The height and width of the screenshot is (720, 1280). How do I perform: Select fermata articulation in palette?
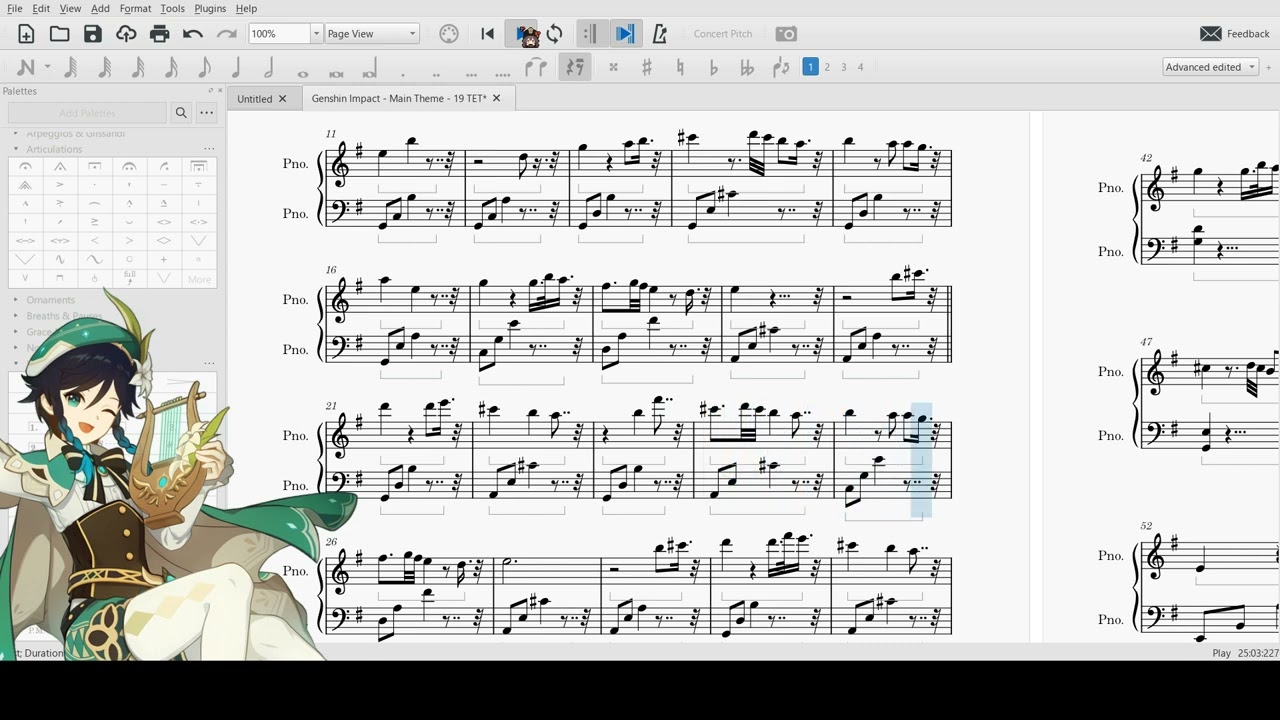[x=25, y=166]
